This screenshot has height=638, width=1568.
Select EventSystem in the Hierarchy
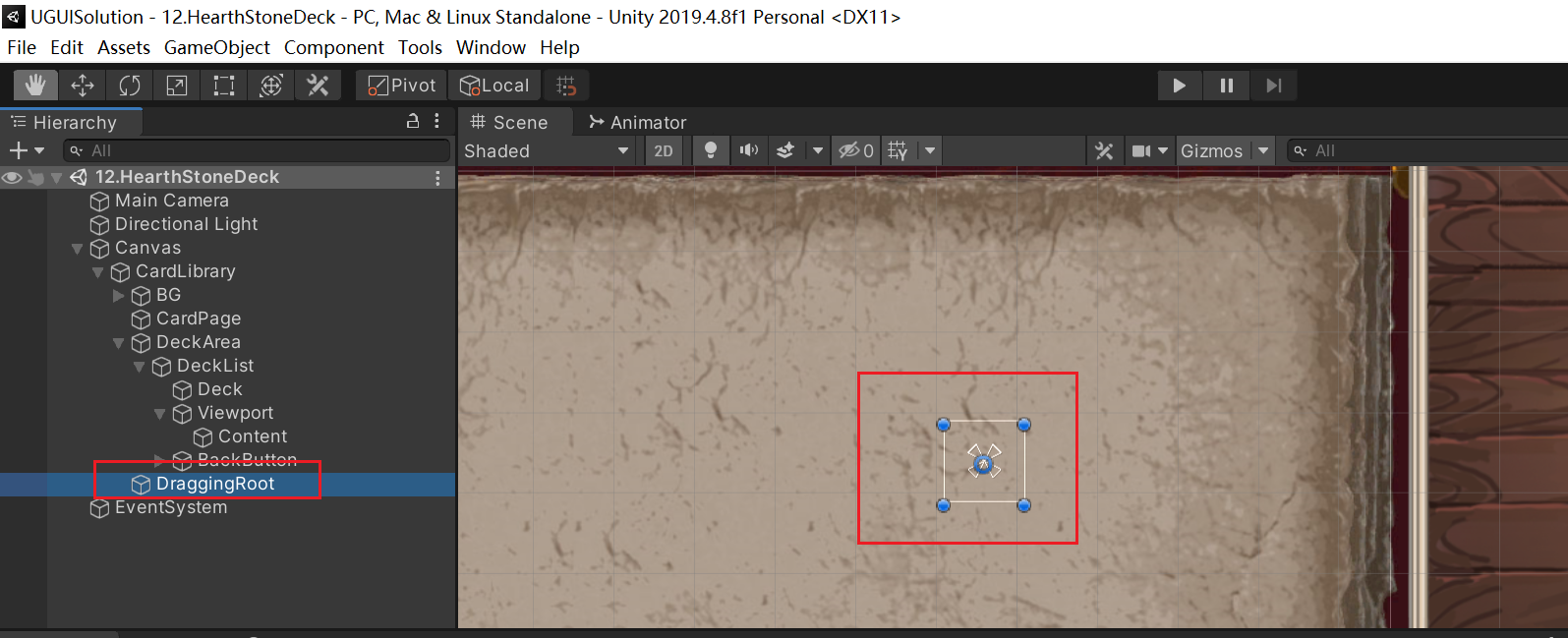point(170,507)
